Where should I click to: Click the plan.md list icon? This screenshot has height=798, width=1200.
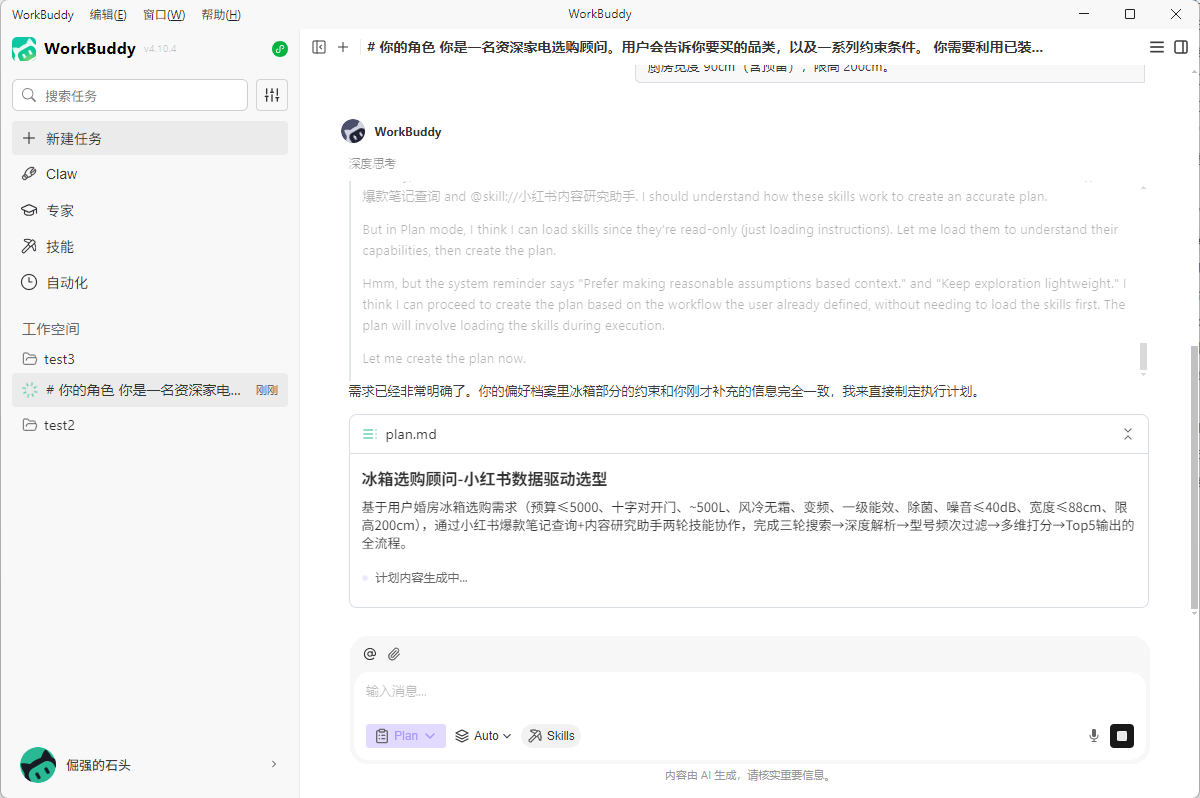(x=370, y=434)
